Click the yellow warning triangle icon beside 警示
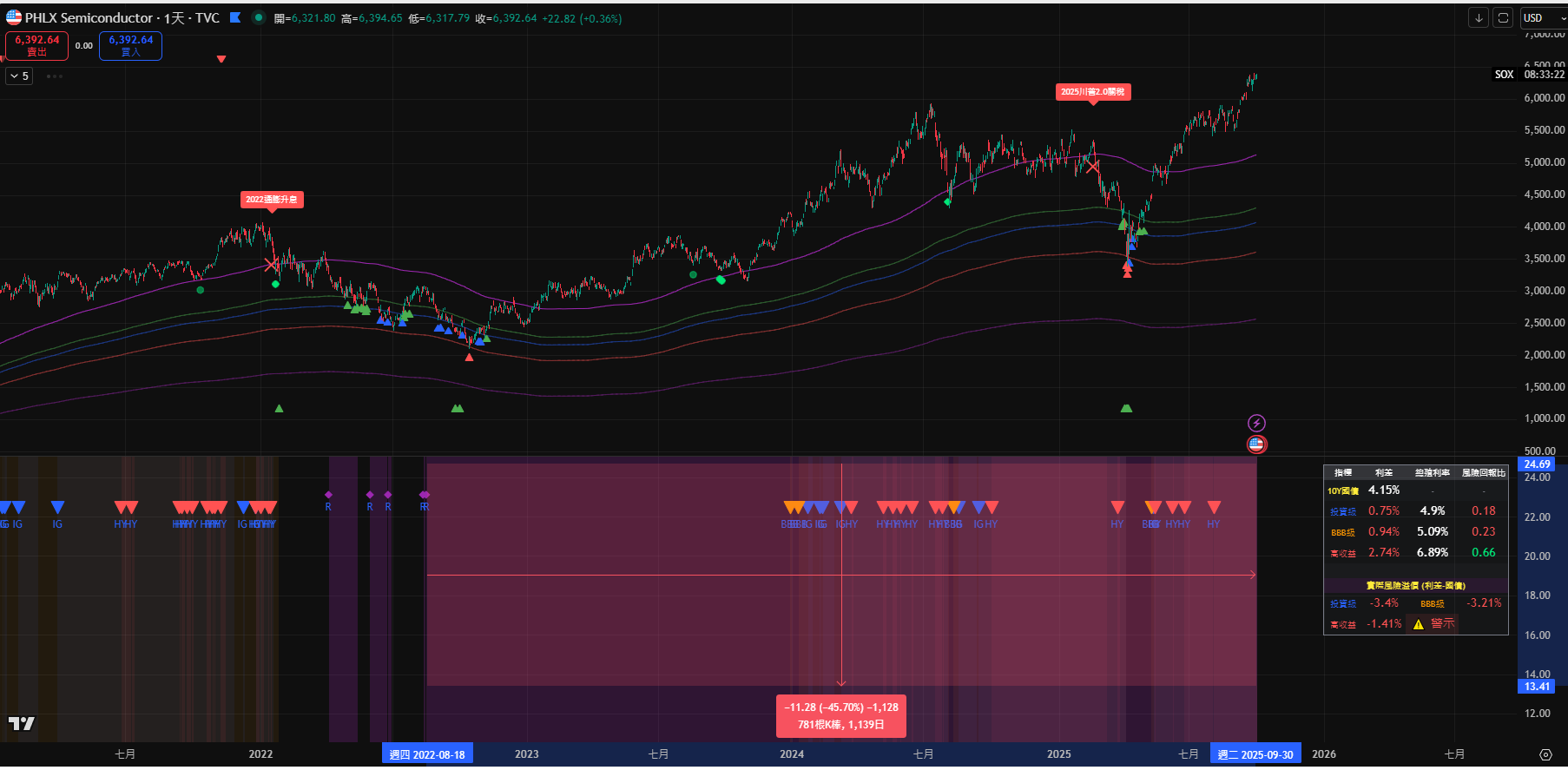This screenshot has width=1568, height=770. point(1418,624)
